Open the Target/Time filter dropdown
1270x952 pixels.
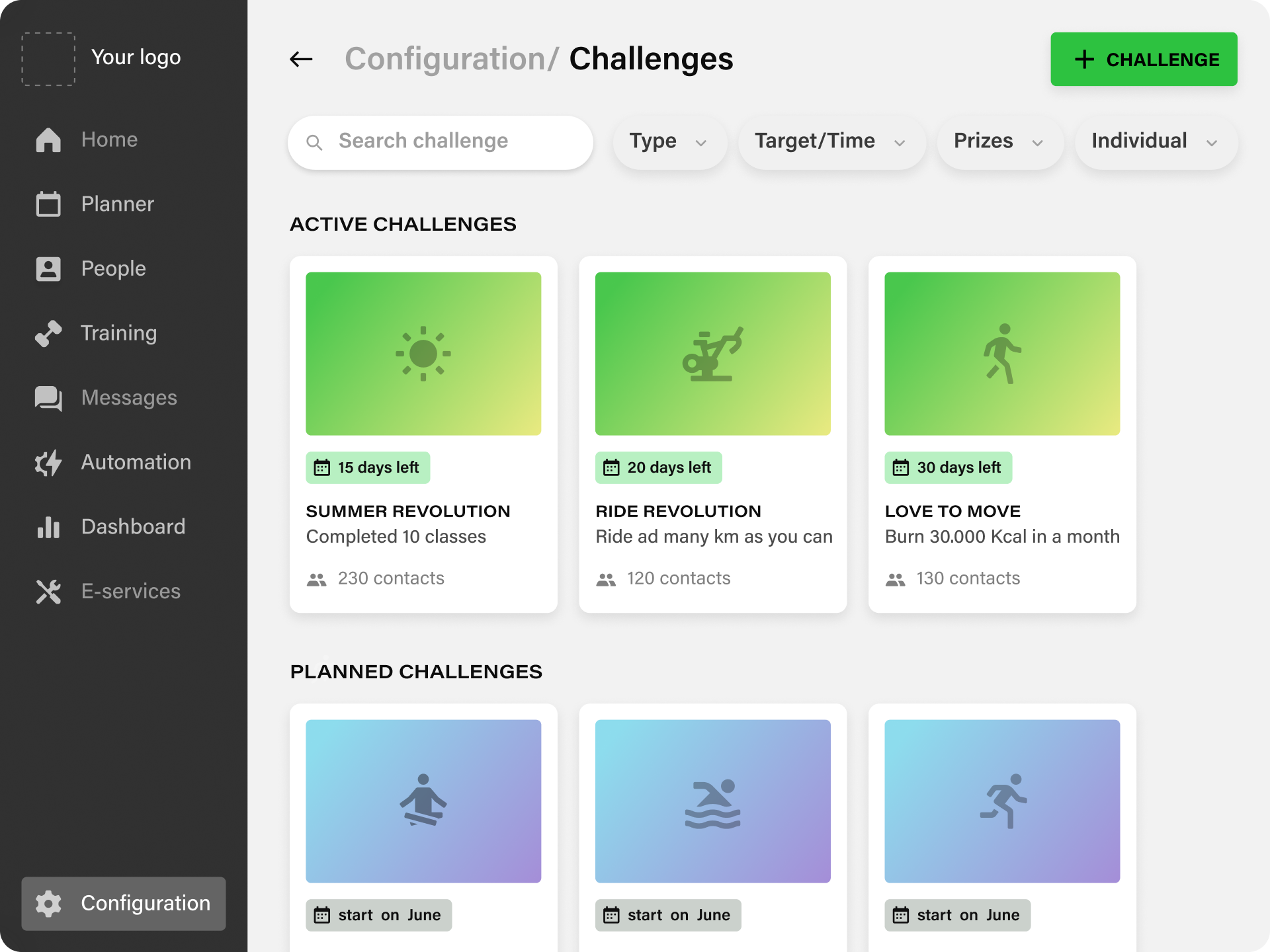830,141
